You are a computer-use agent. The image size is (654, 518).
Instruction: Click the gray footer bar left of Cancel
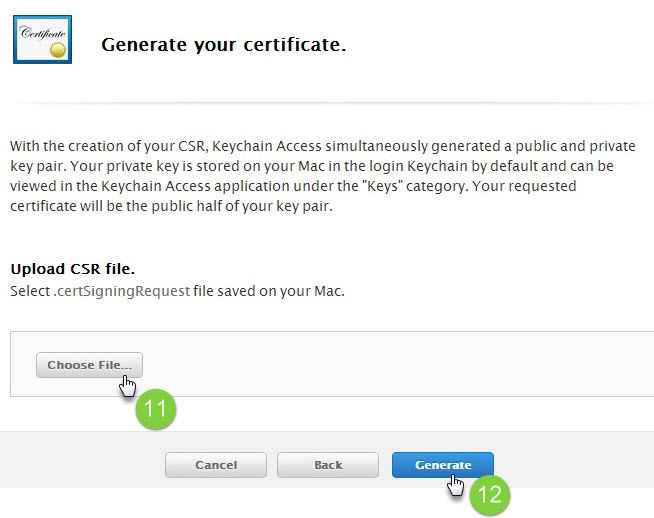80,465
